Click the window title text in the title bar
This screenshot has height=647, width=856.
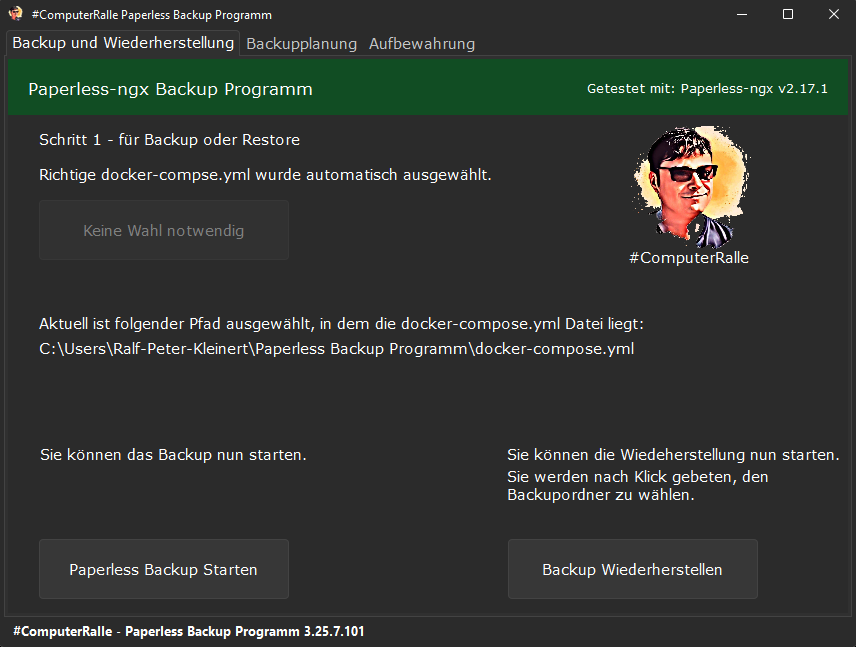(151, 15)
